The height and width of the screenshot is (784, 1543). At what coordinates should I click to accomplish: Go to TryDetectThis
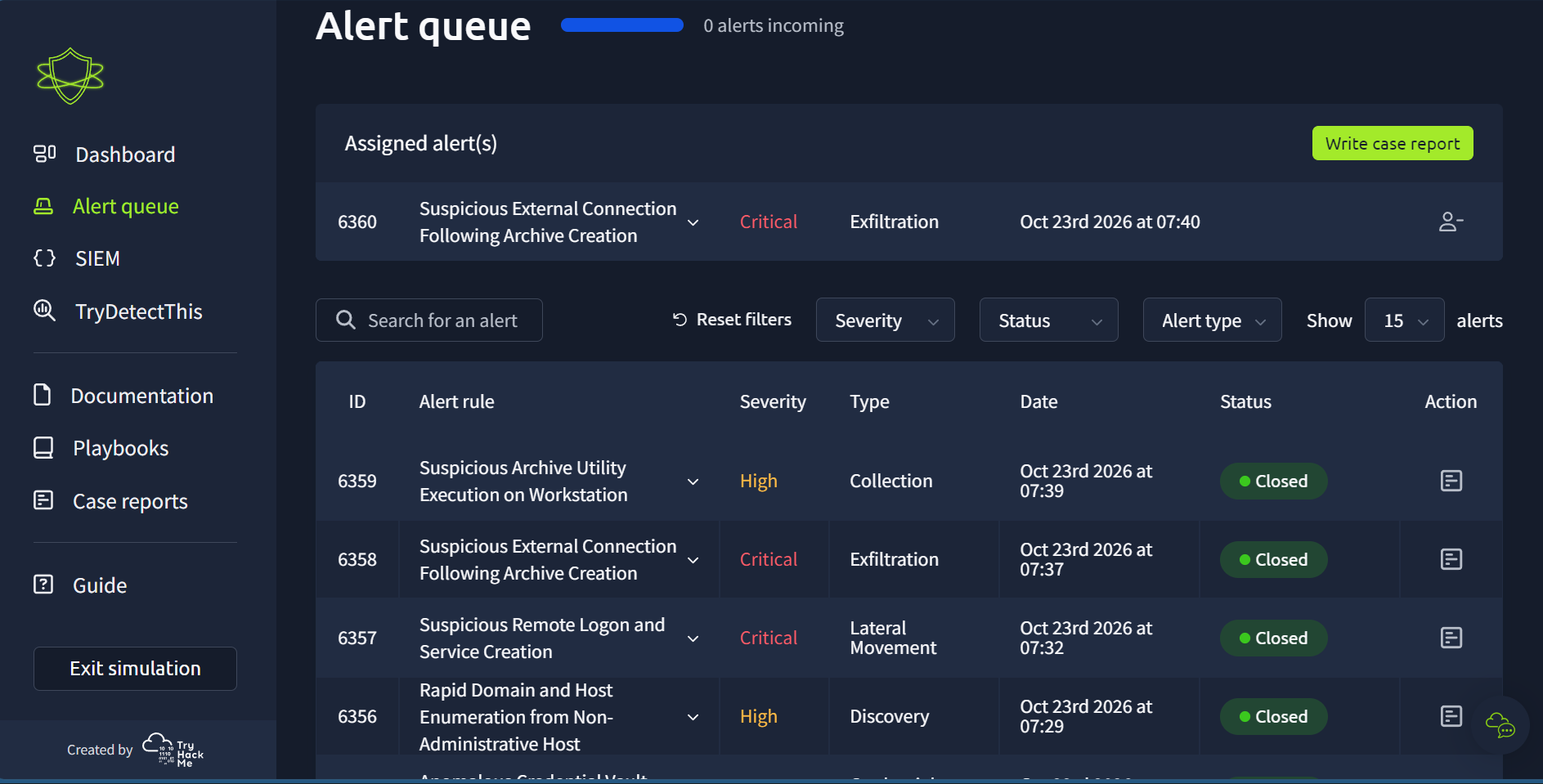[x=138, y=311]
